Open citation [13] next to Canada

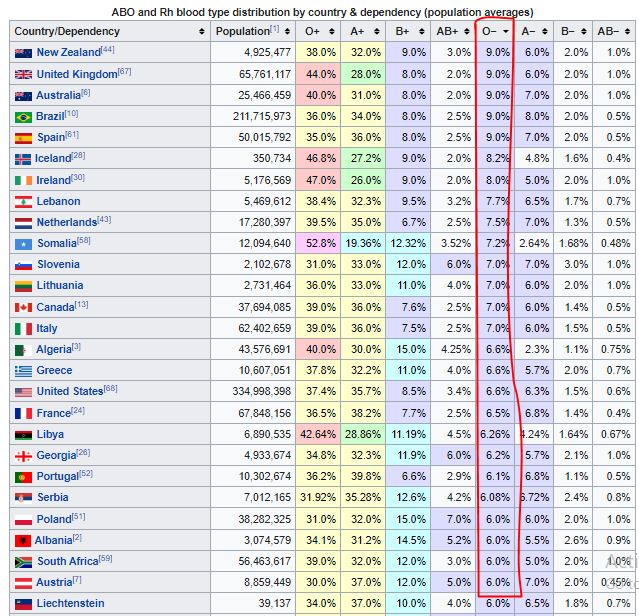82,305
